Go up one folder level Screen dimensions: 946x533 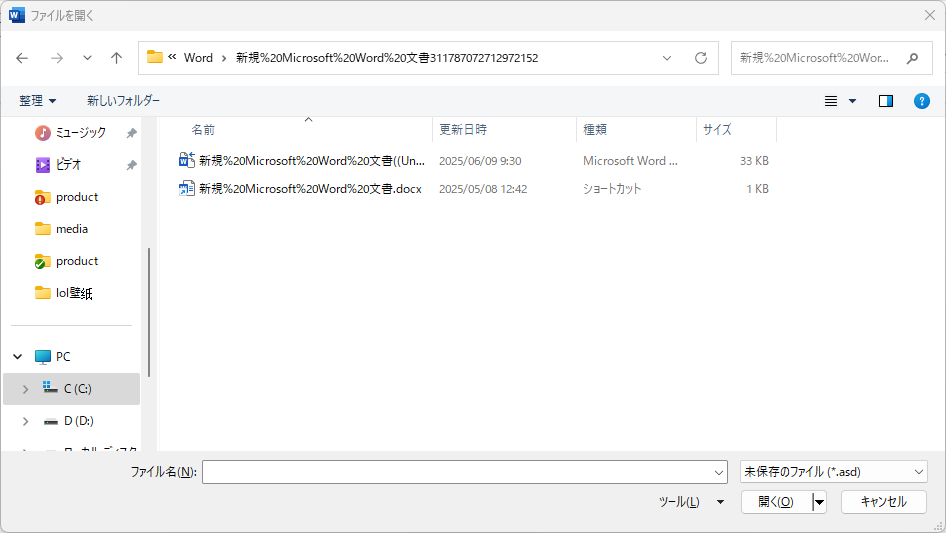[116, 58]
